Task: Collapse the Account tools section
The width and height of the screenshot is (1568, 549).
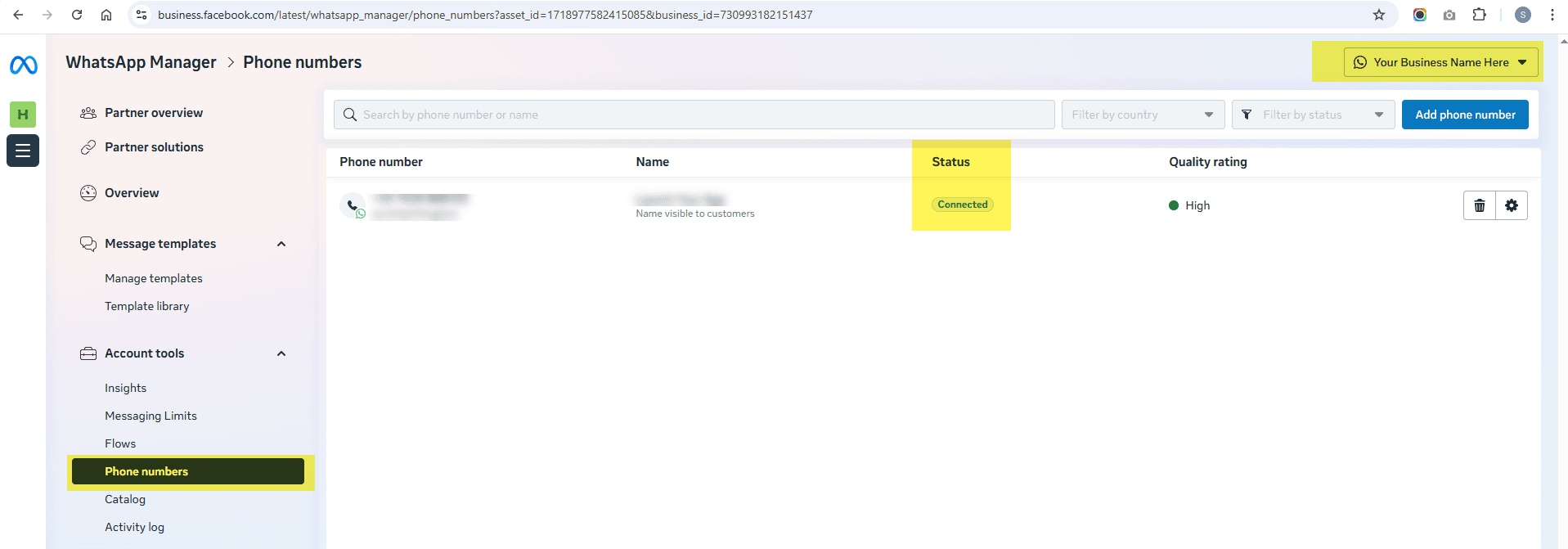Action: tap(281, 353)
